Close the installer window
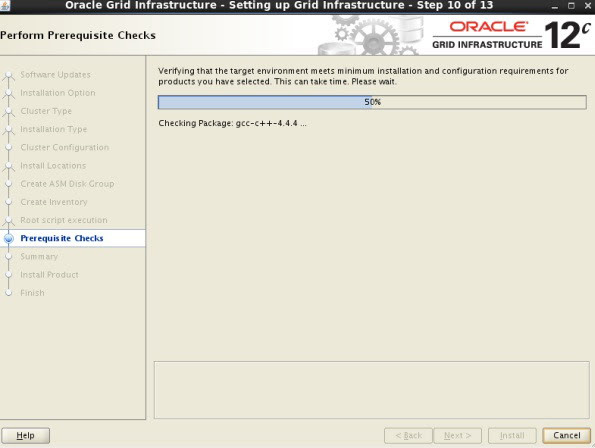The width and height of the screenshot is (595, 448). click(x=588, y=6)
